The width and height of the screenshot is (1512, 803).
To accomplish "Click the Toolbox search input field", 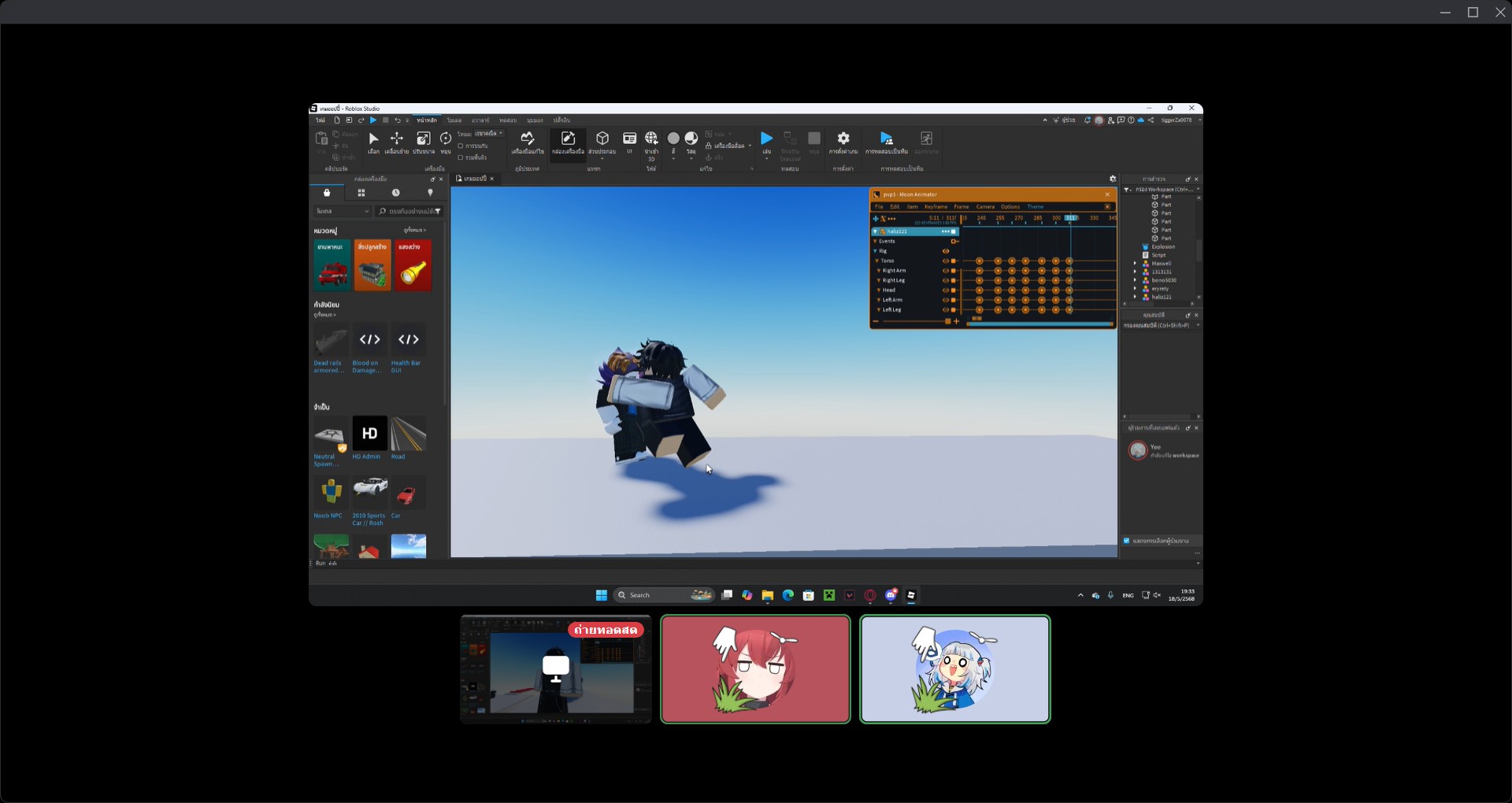I will 409,211.
